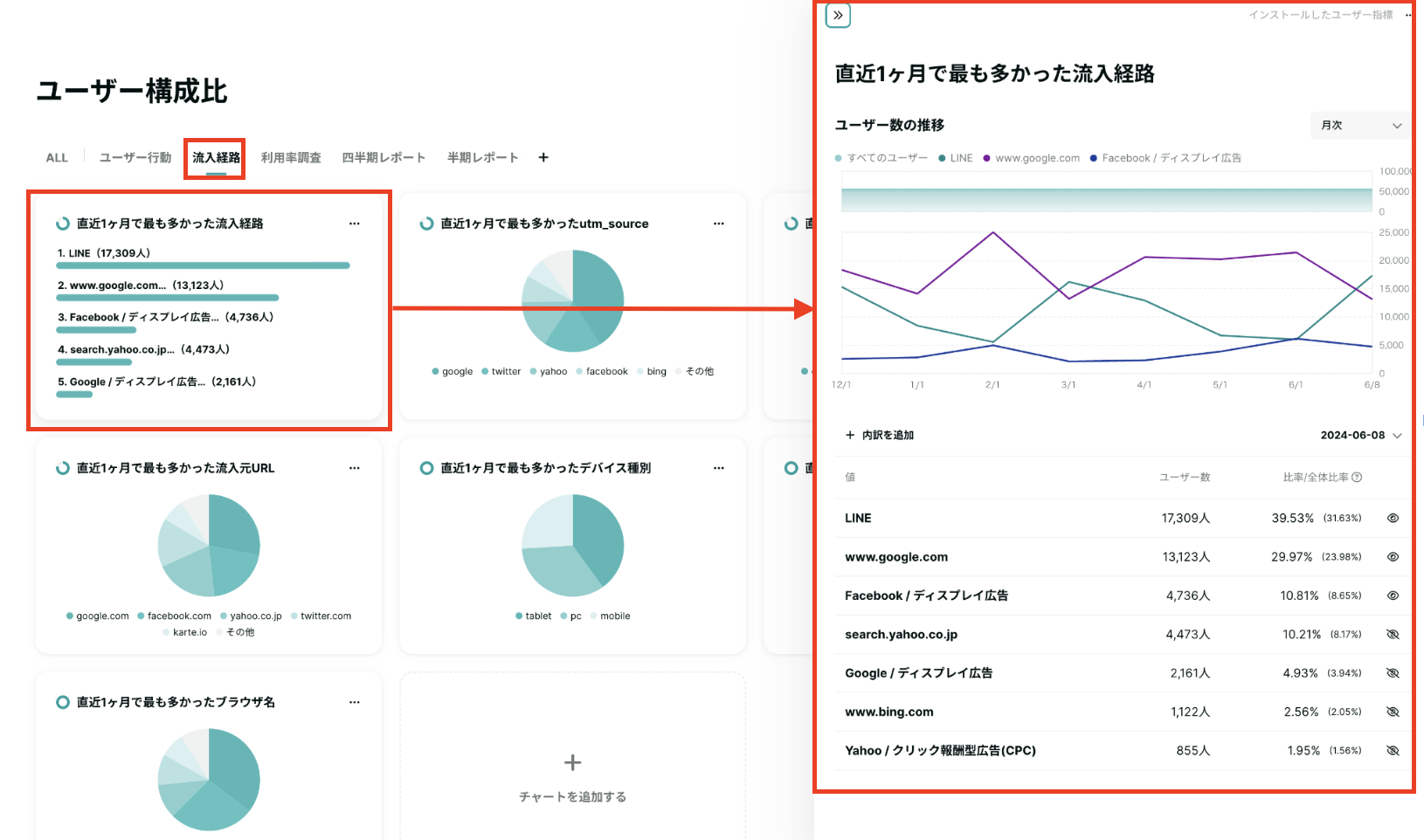The image size is (1424, 840).
Task: Show search.yahoo.co.jp row in the chart
Action: click(1393, 634)
